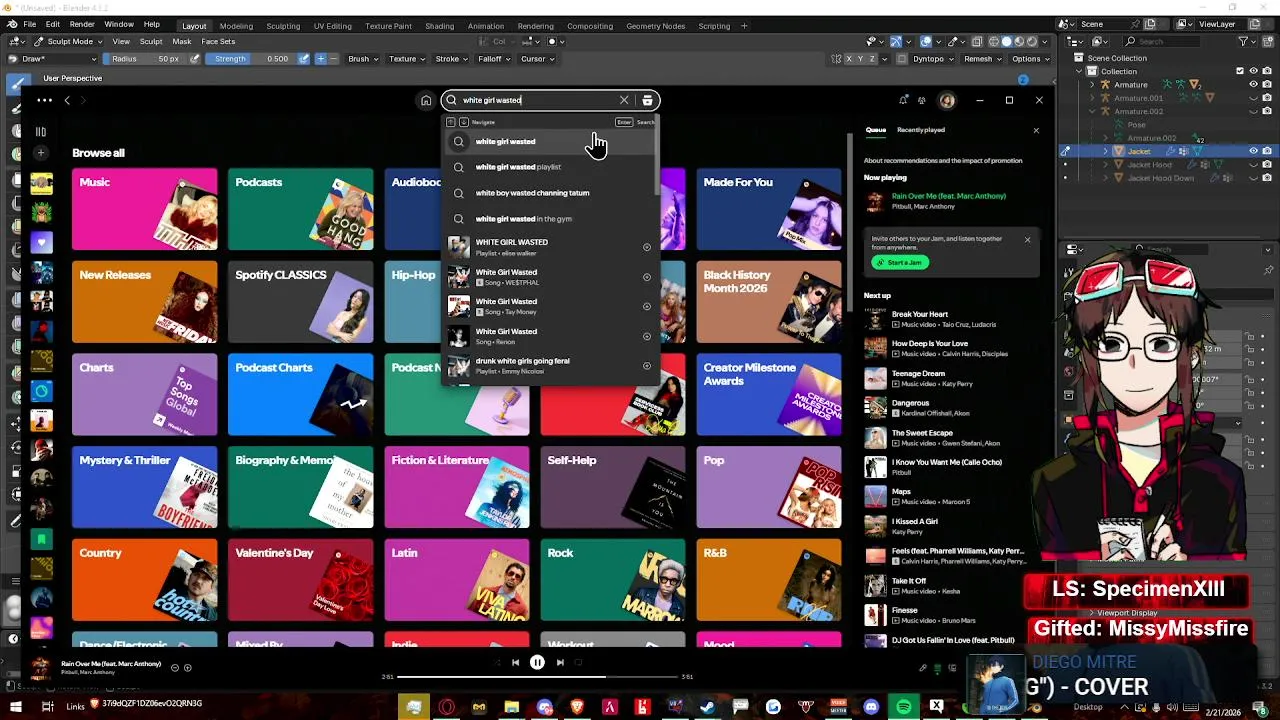Screen dimensions: 1280x720
Task: Hide Armature in viewport via eye icon
Action: pos(1254,85)
